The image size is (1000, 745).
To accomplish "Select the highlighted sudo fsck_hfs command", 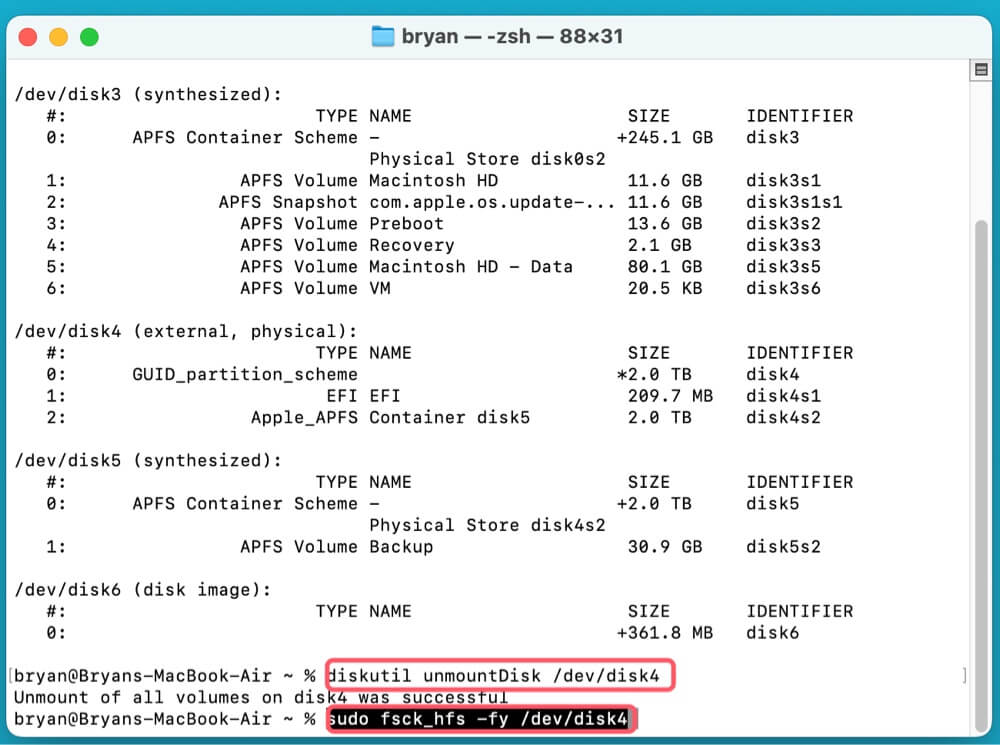I will point(482,719).
